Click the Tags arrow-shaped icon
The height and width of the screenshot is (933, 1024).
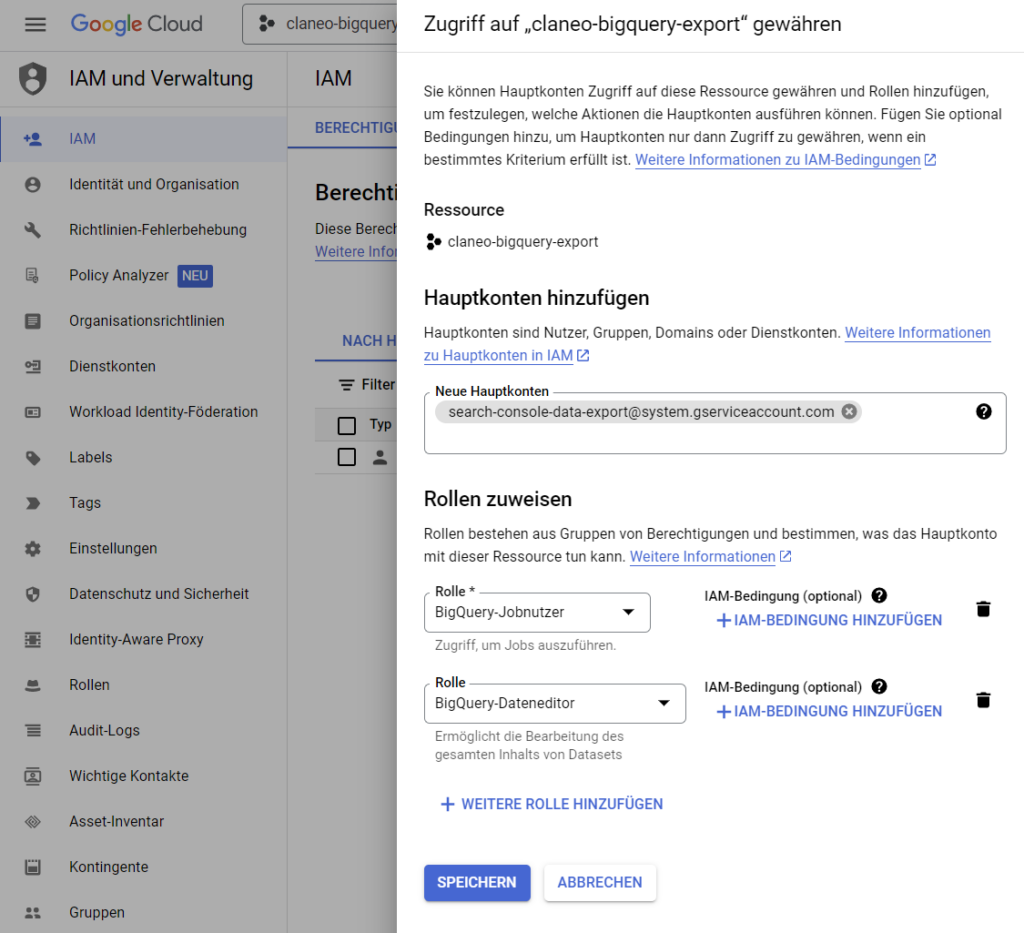[x=33, y=503]
